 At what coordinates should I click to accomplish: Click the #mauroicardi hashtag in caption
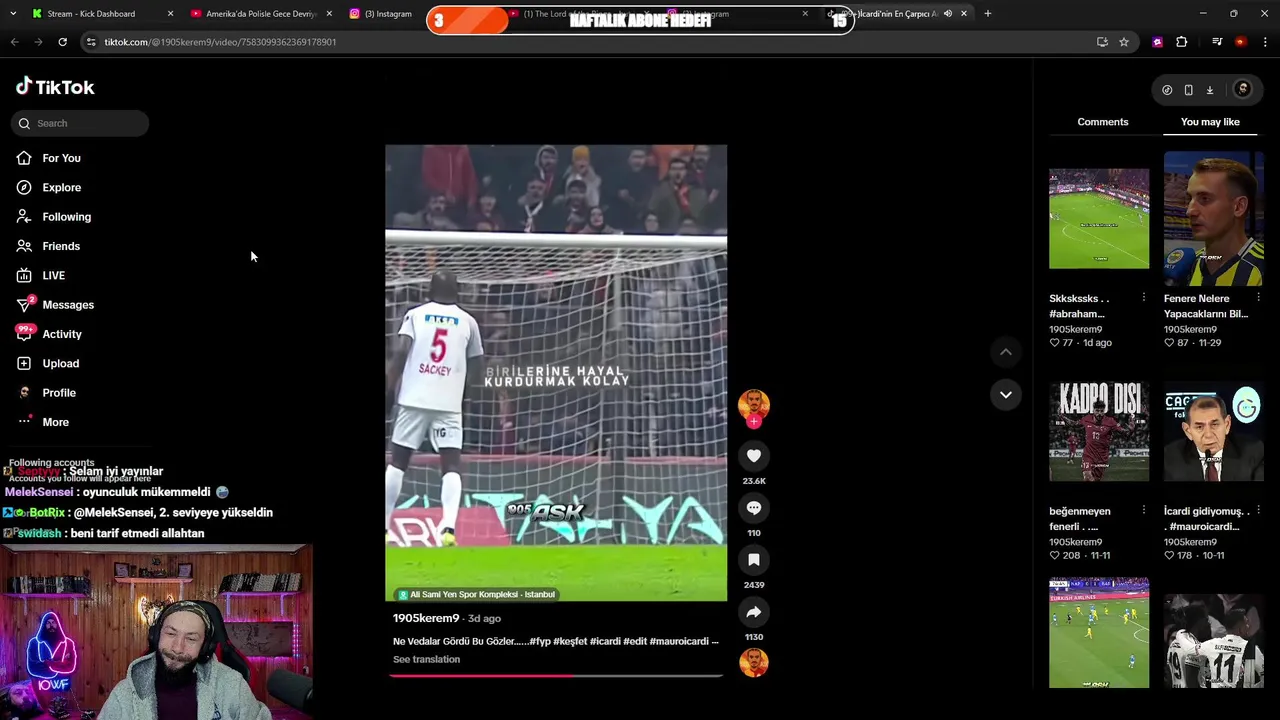(x=679, y=641)
